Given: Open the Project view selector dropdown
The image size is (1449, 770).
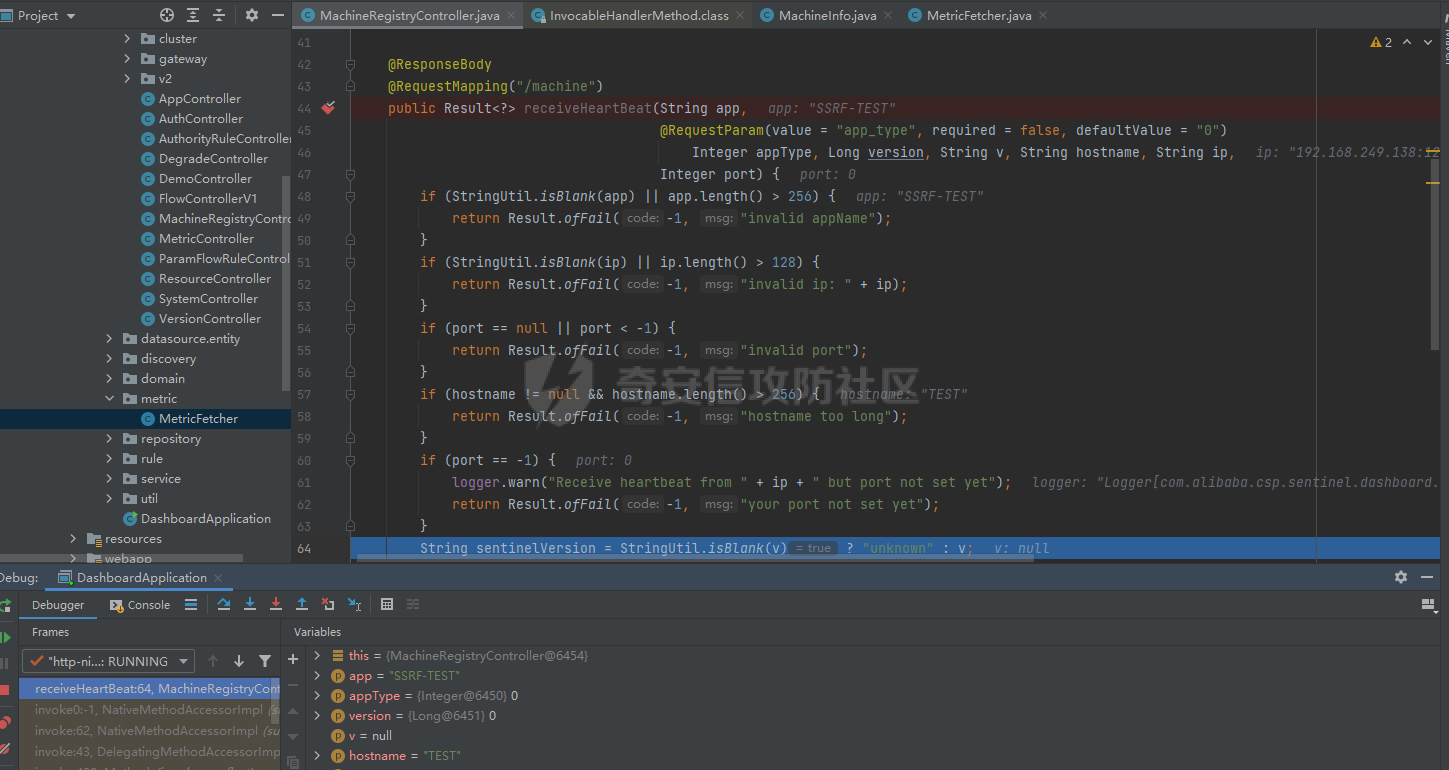Looking at the screenshot, I should coord(37,16).
